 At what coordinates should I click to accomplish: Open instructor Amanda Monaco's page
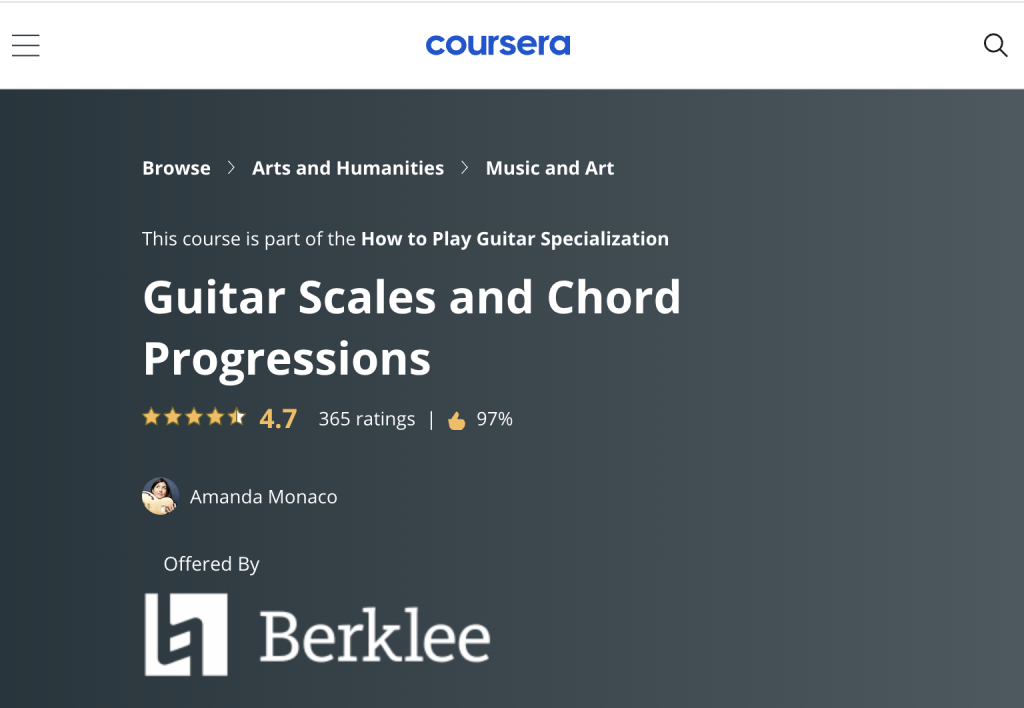tap(263, 496)
